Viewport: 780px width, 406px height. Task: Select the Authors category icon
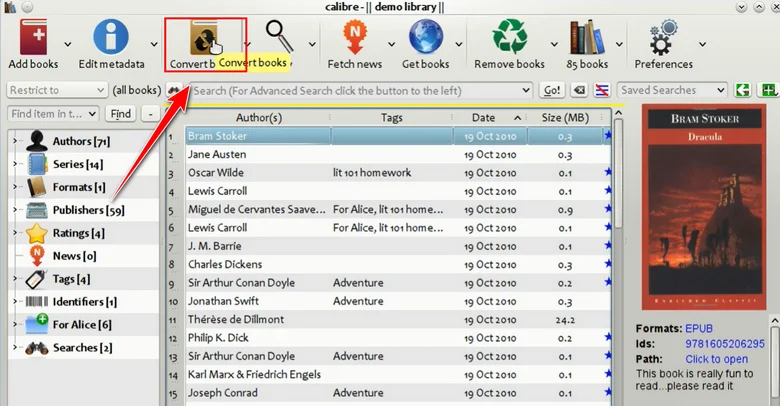tap(37, 141)
